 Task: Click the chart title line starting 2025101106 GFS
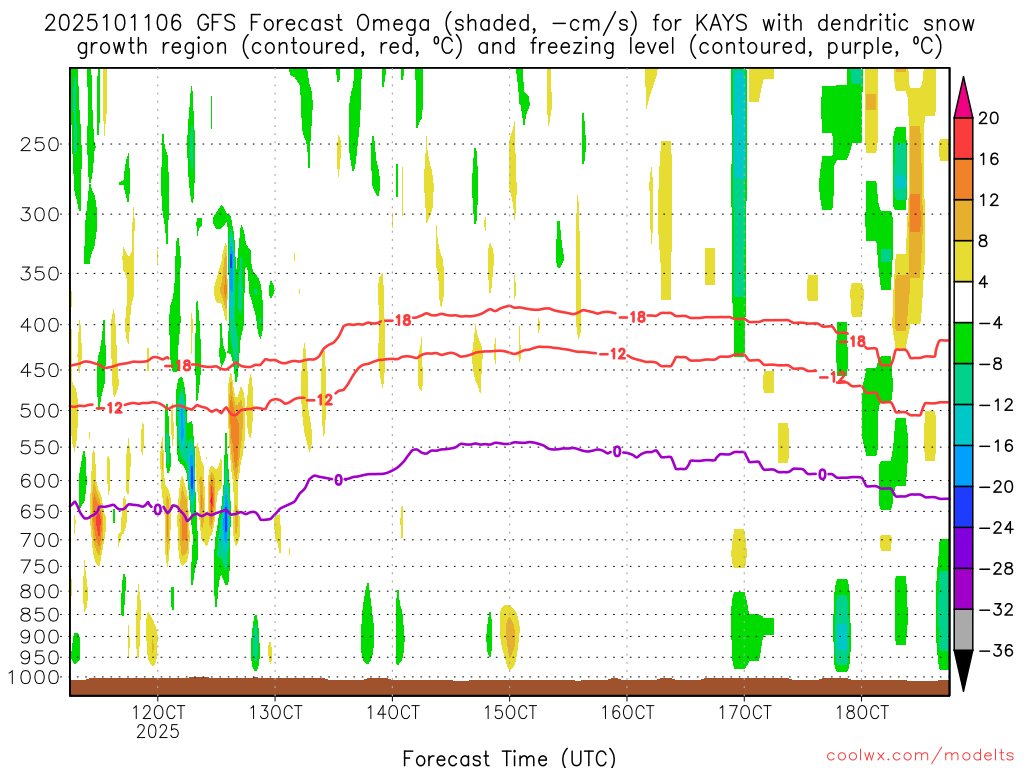pos(509,24)
